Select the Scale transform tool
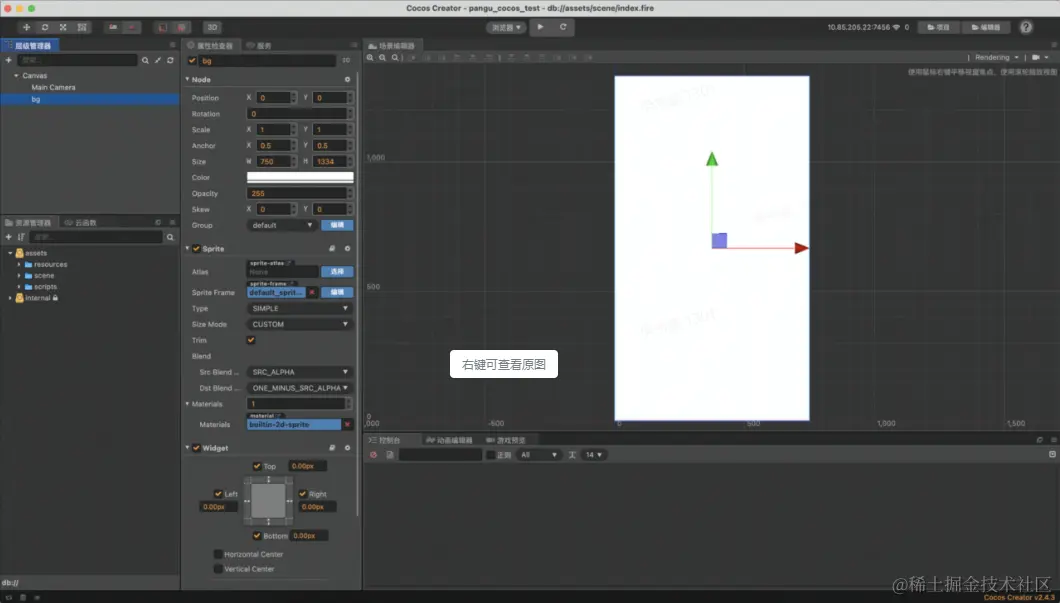This screenshot has width=1060, height=603. coord(63,27)
